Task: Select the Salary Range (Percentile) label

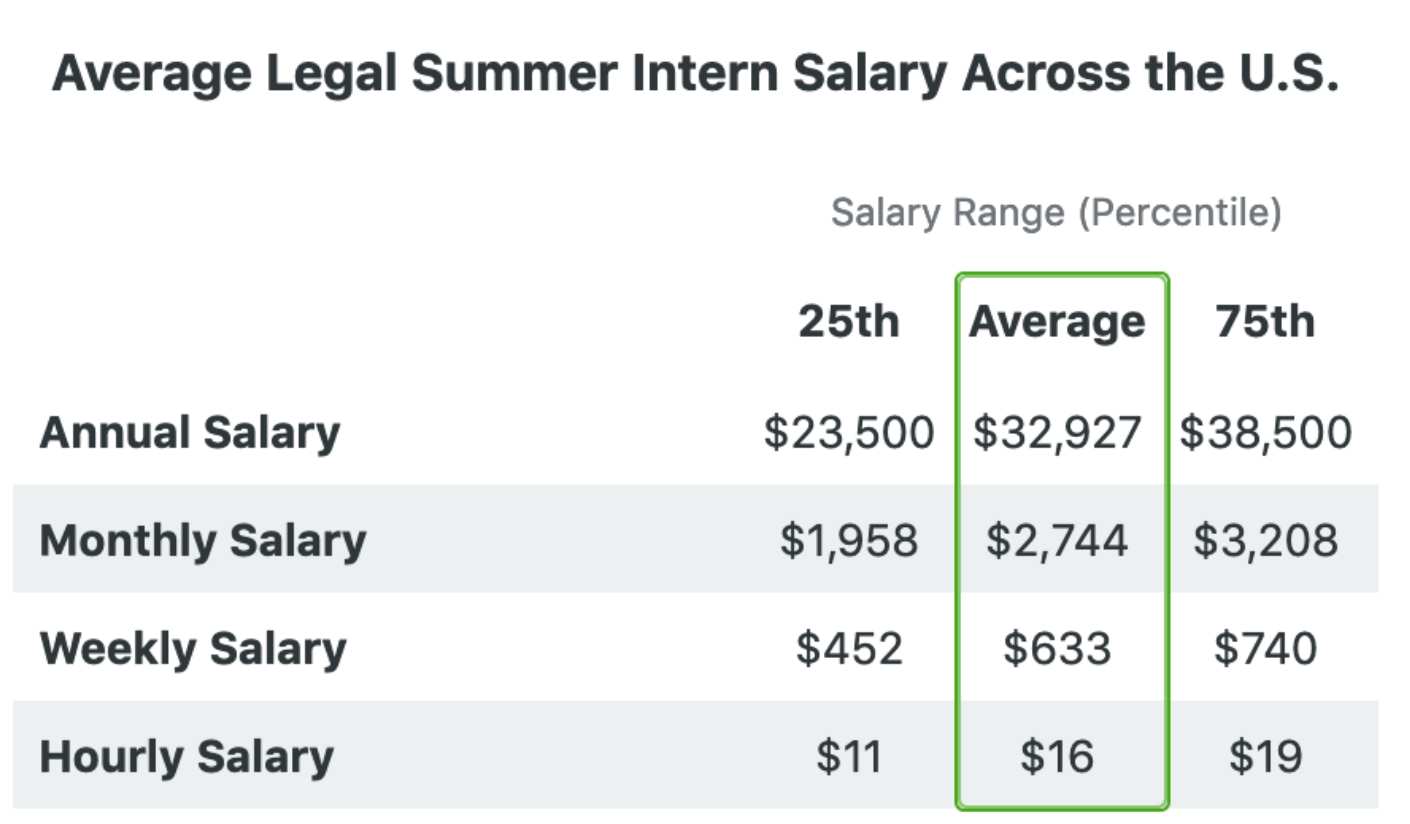Action: [1056, 213]
